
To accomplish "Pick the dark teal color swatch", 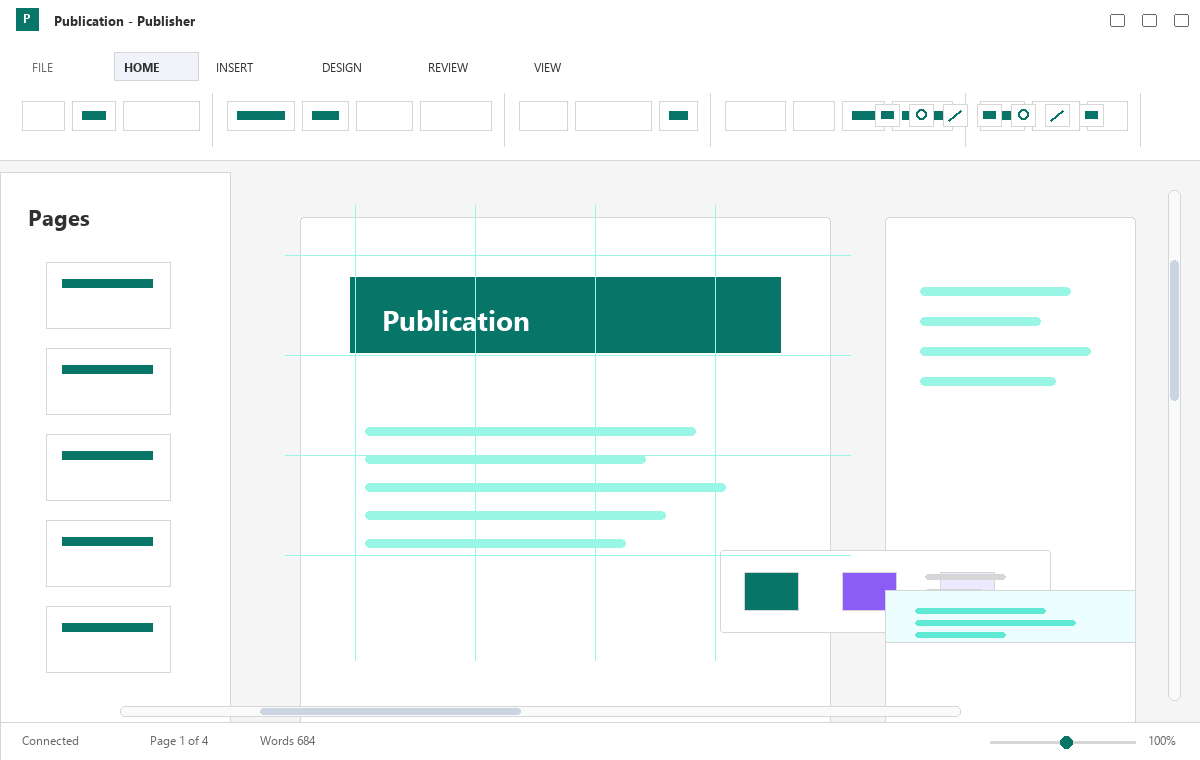I will point(771,591).
